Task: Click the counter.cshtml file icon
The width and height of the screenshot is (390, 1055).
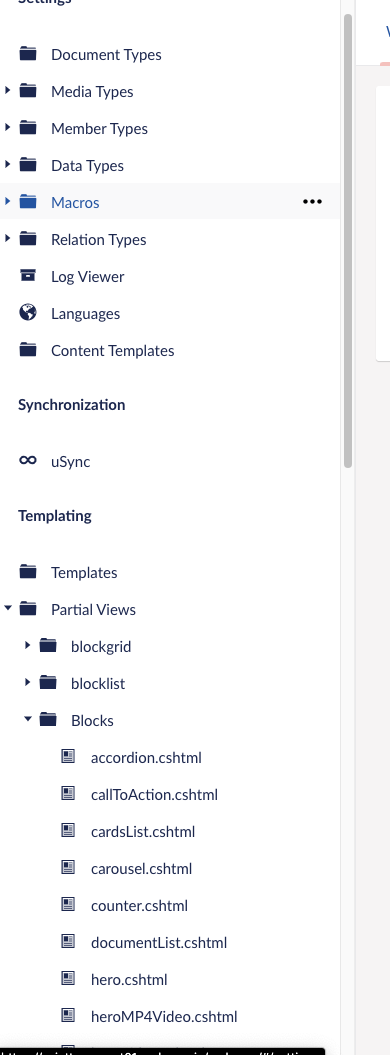Action: click(68, 904)
